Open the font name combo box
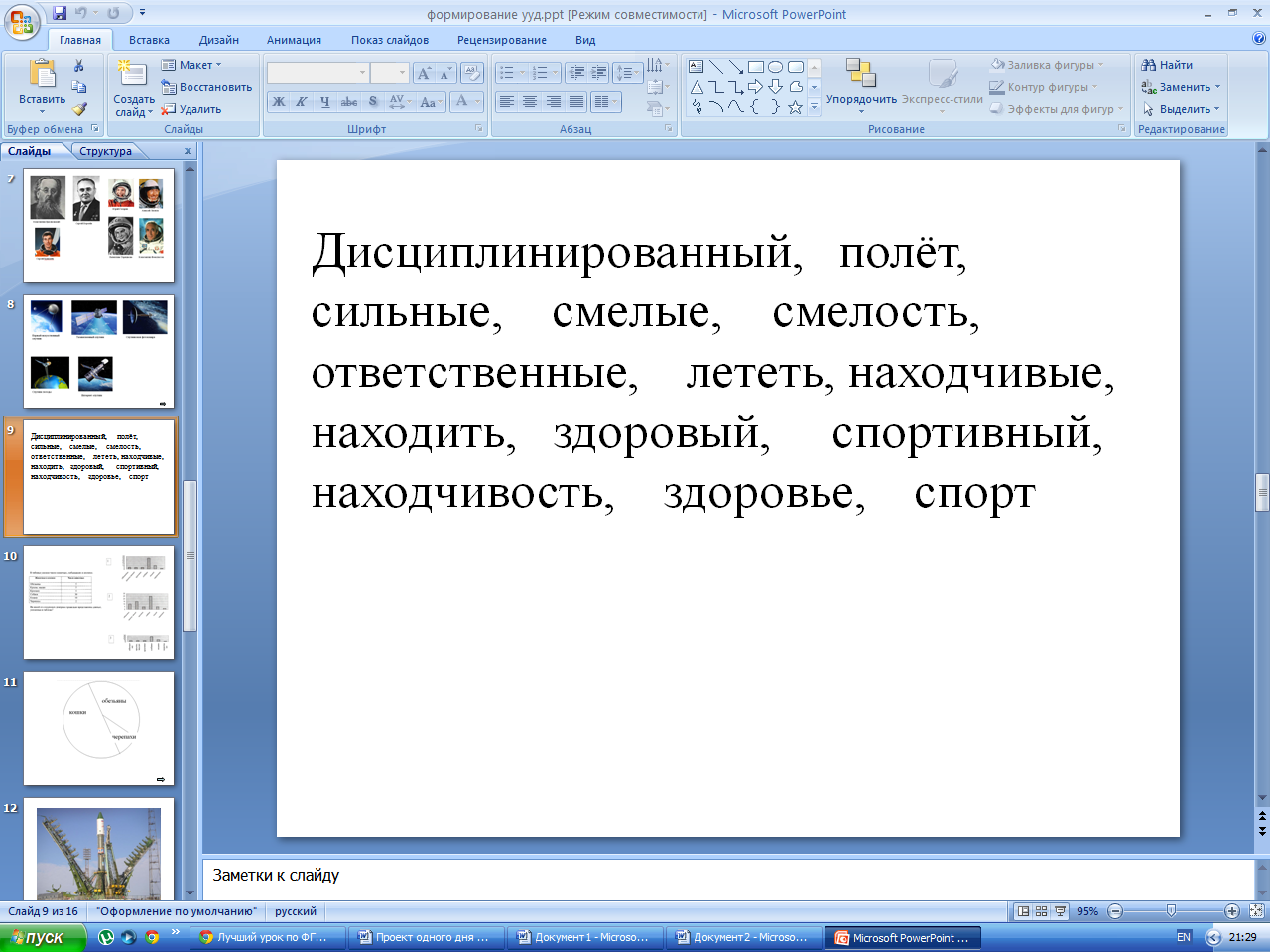 point(318,73)
